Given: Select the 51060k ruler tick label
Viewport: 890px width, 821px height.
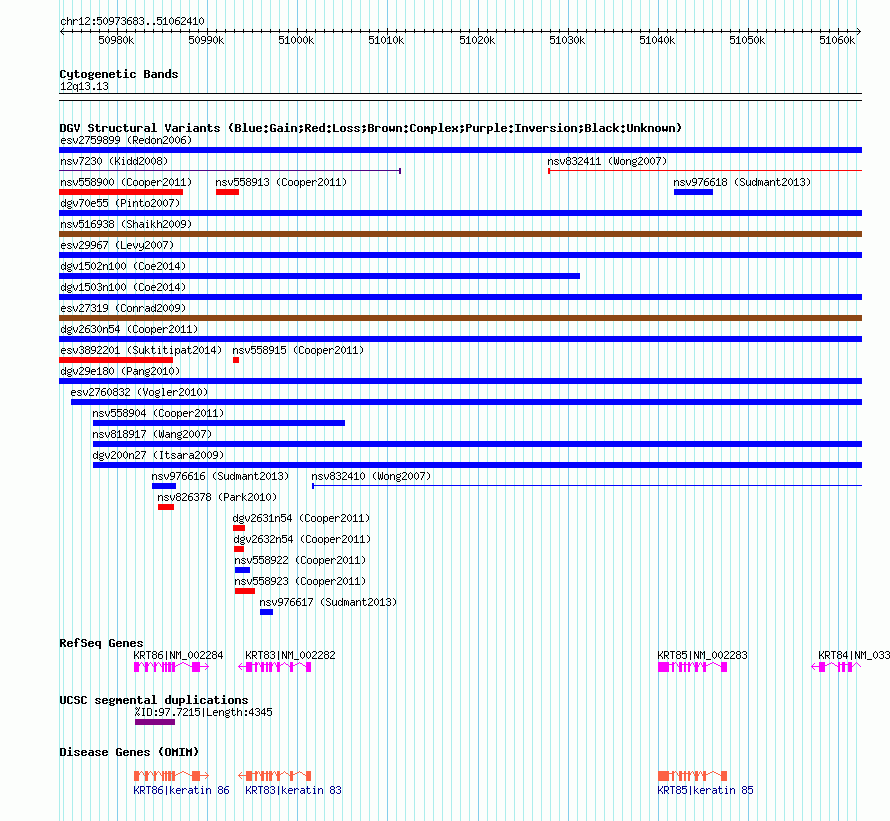Looking at the screenshot, I should click(837, 40).
